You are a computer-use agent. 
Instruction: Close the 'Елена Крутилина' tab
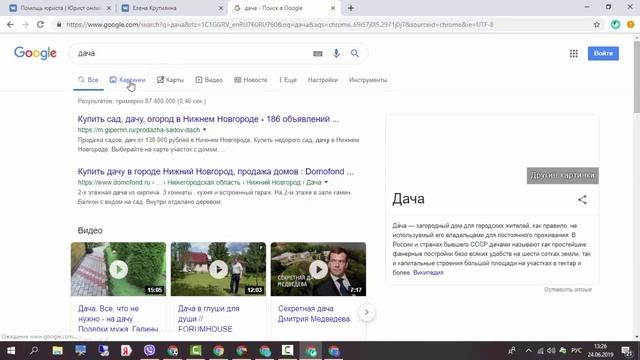point(221,8)
